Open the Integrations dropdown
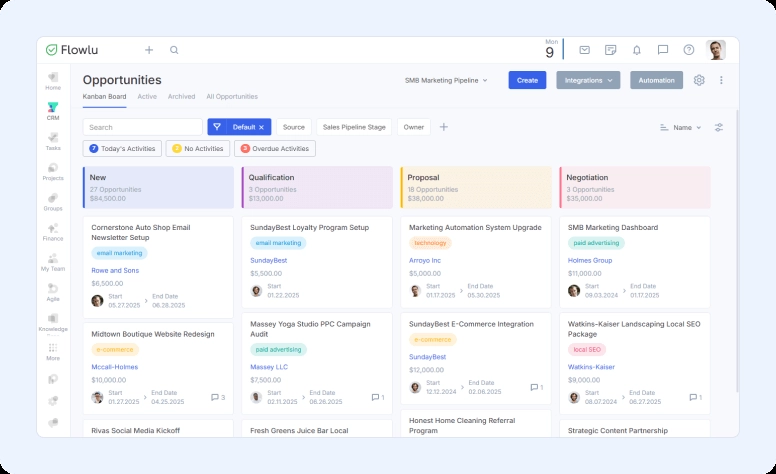The width and height of the screenshot is (776, 474). point(588,80)
